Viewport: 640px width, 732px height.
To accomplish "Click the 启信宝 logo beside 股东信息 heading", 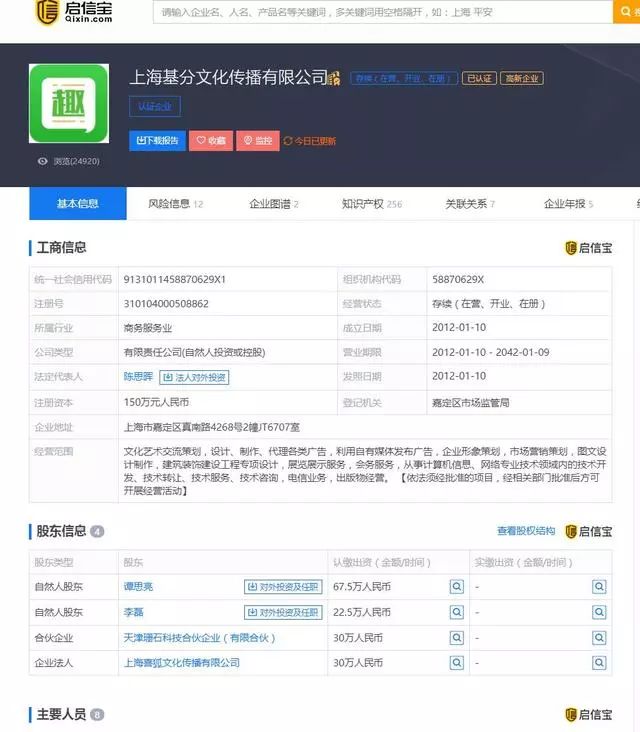I will [589, 531].
